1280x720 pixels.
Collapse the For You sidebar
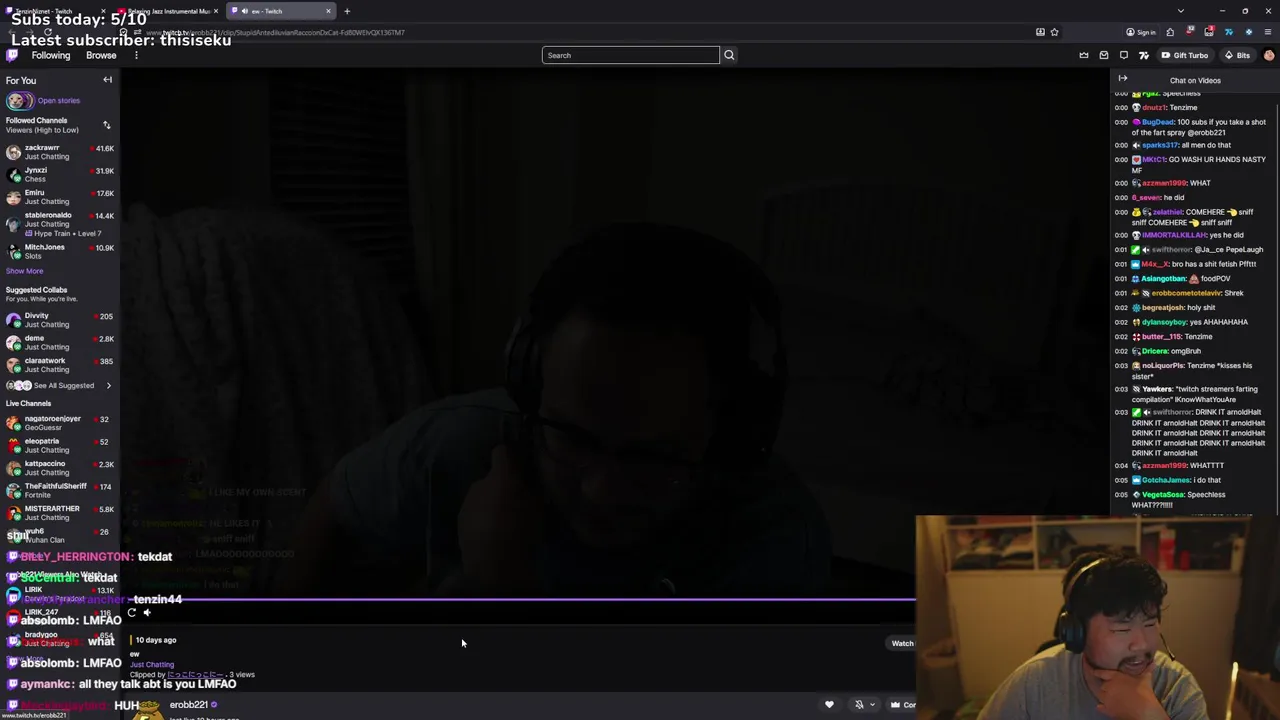[x=108, y=80]
